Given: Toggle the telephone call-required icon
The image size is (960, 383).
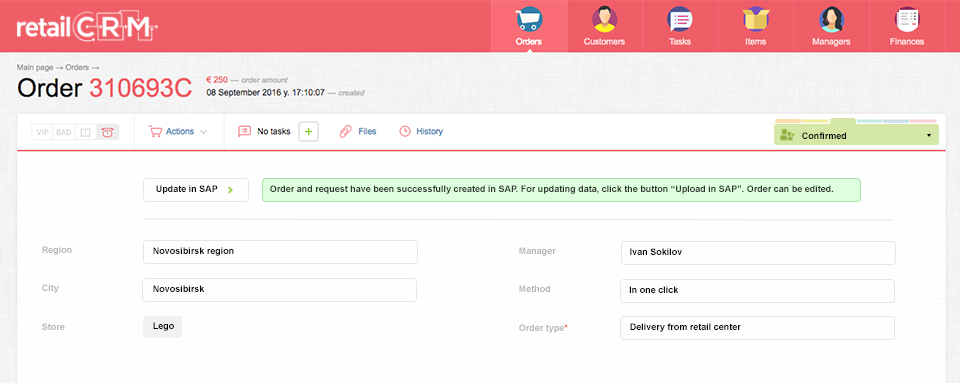Looking at the screenshot, I should coord(108,132).
